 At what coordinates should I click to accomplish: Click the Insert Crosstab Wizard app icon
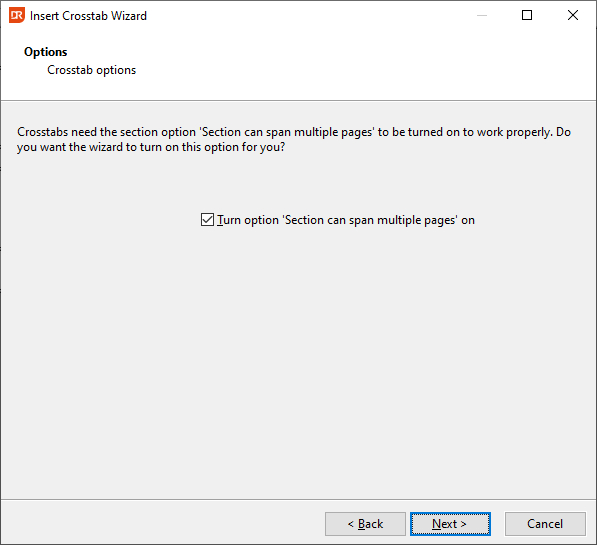tap(17, 15)
